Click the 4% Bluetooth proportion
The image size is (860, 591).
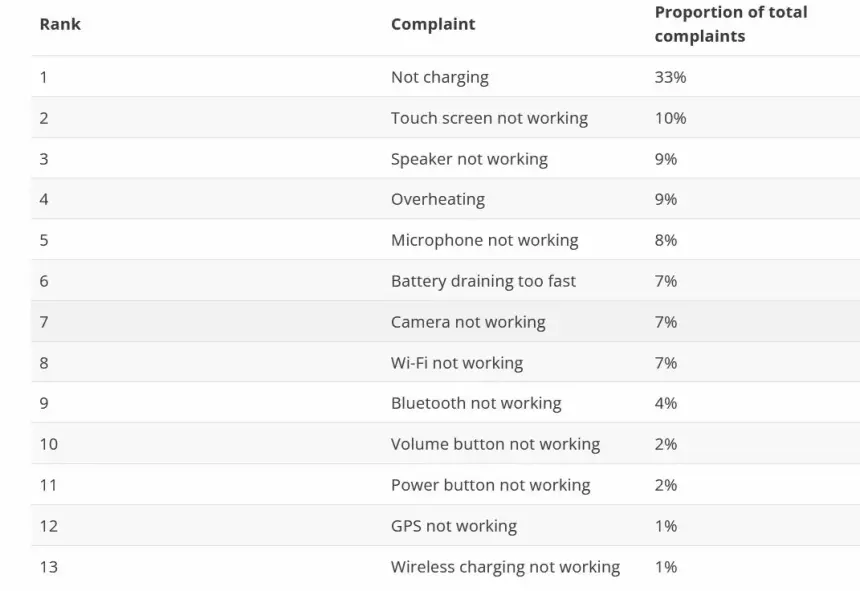[666, 403]
